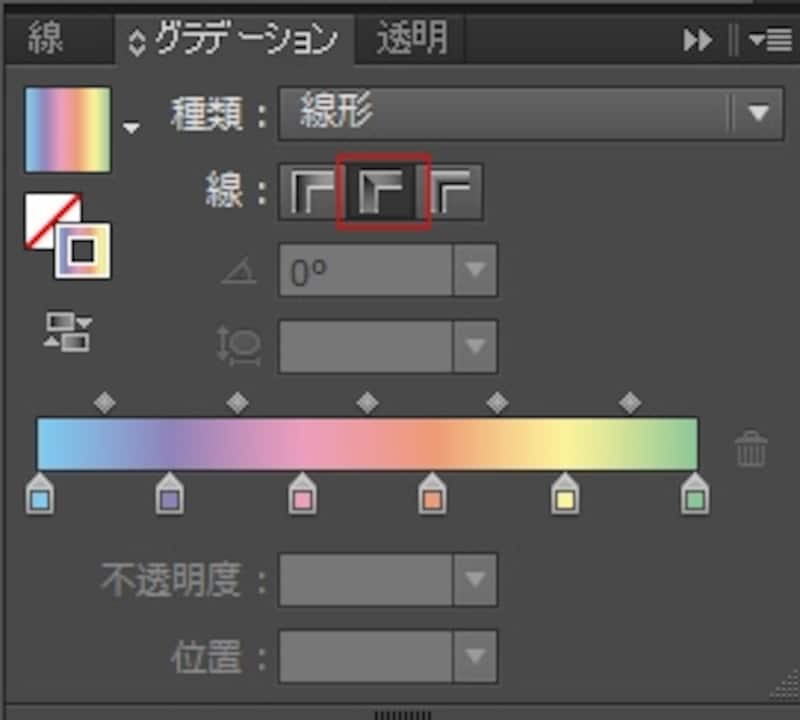This screenshot has height=720, width=800.
Task: Click the gradient slider color bar
Action: [367, 443]
